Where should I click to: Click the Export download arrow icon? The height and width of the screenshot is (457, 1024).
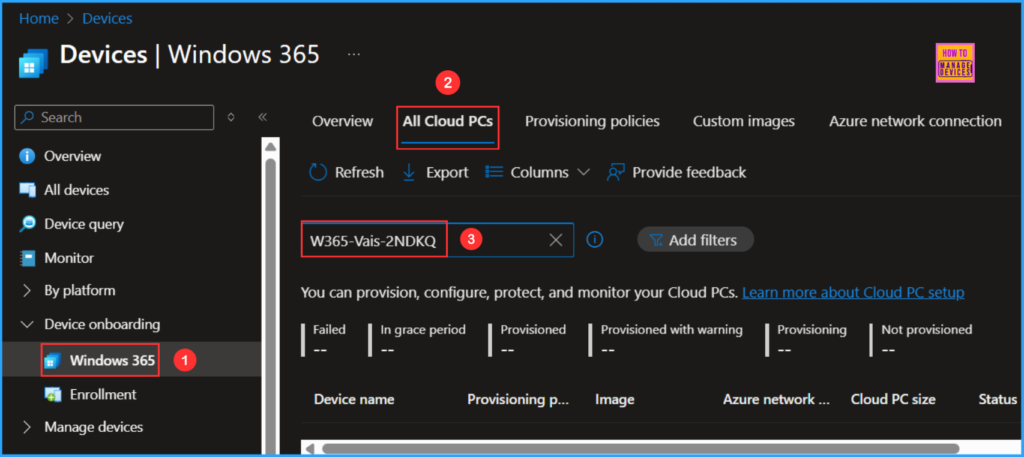(409, 172)
